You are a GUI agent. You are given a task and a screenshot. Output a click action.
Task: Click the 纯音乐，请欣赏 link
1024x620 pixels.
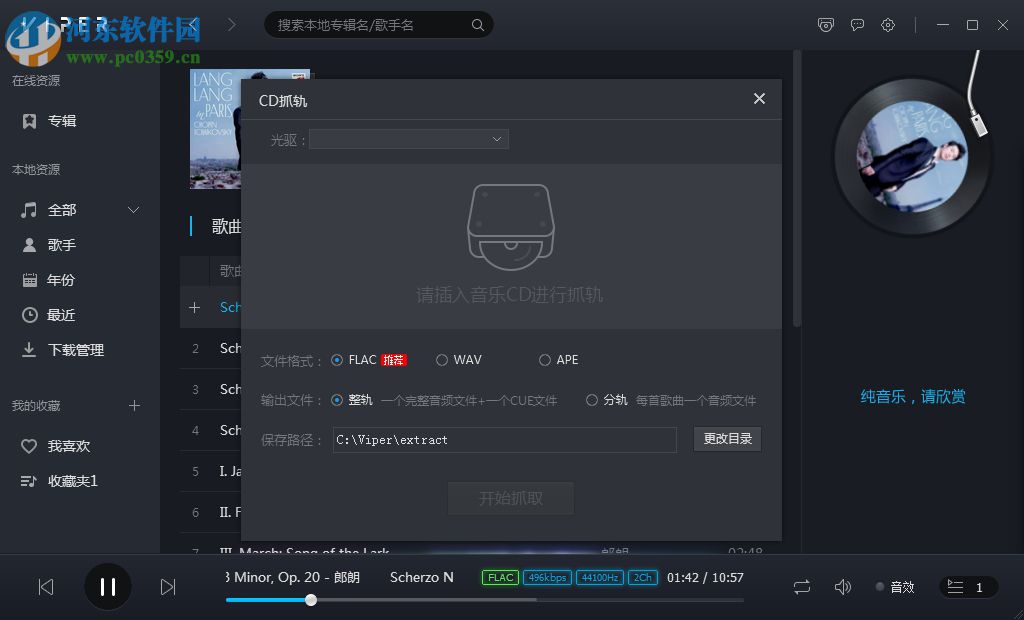click(x=912, y=396)
